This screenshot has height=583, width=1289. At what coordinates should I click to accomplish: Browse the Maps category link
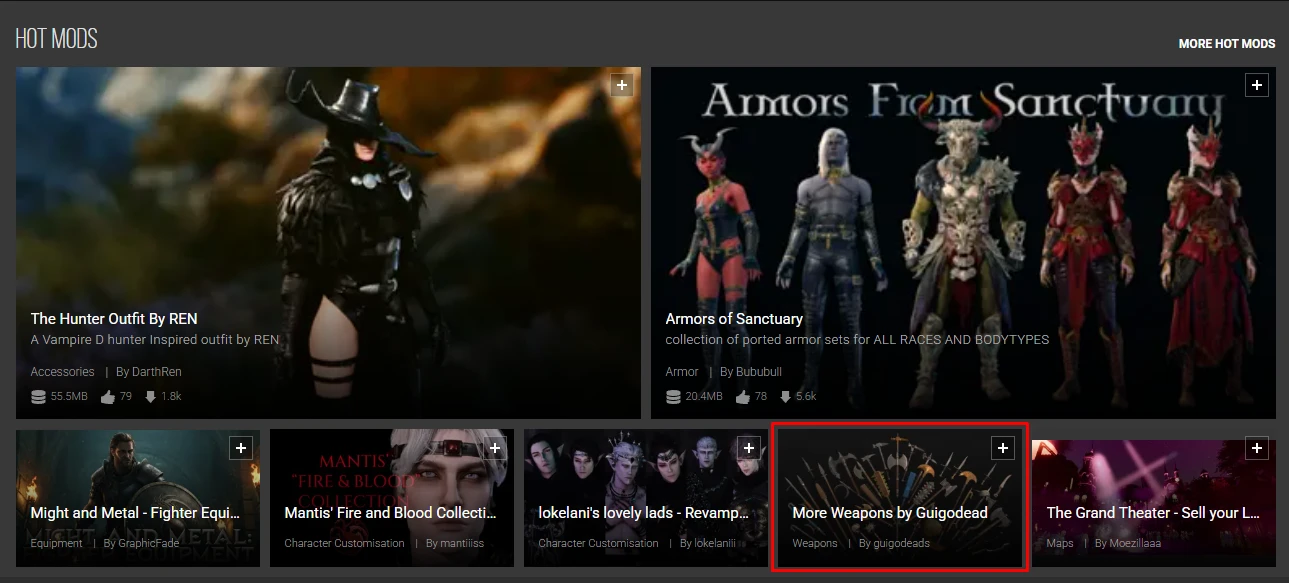pyautogui.click(x=1060, y=544)
